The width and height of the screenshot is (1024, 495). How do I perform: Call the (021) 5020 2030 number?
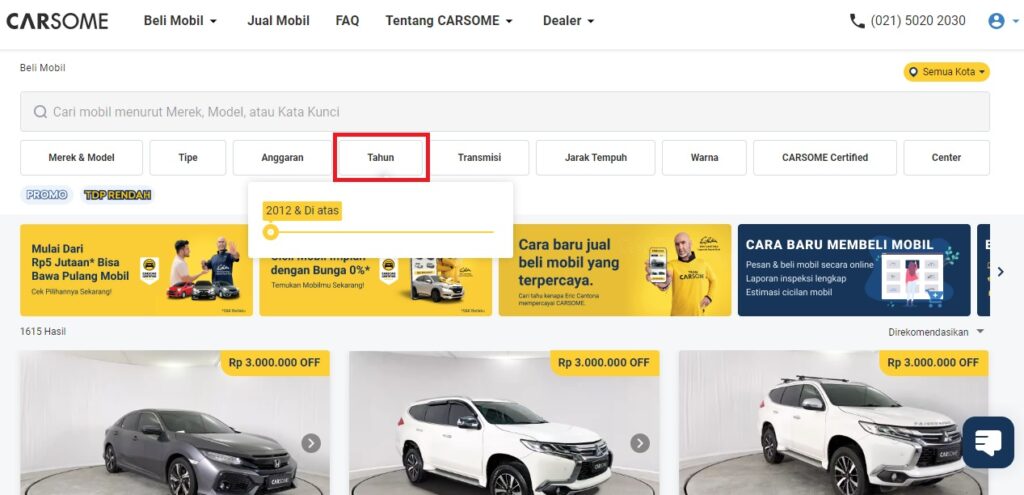coord(918,21)
